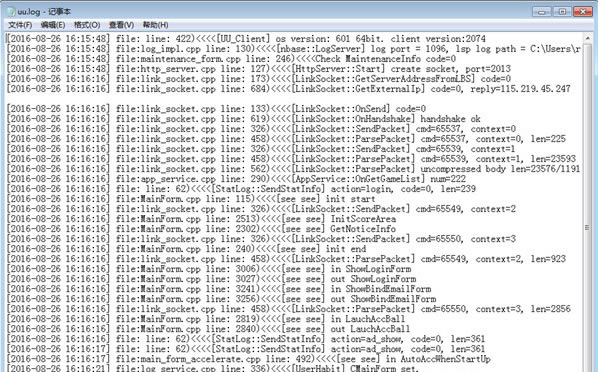Click the vertical scrollbar thumb grip
This screenshot has height=372, width=598.
pyautogui.click(x=587, y=227)
